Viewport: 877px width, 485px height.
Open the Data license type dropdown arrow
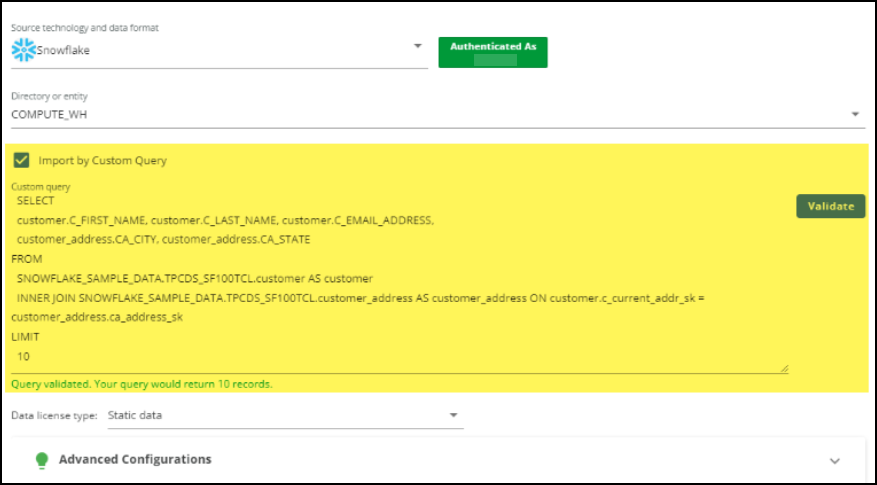pos(453,415)
